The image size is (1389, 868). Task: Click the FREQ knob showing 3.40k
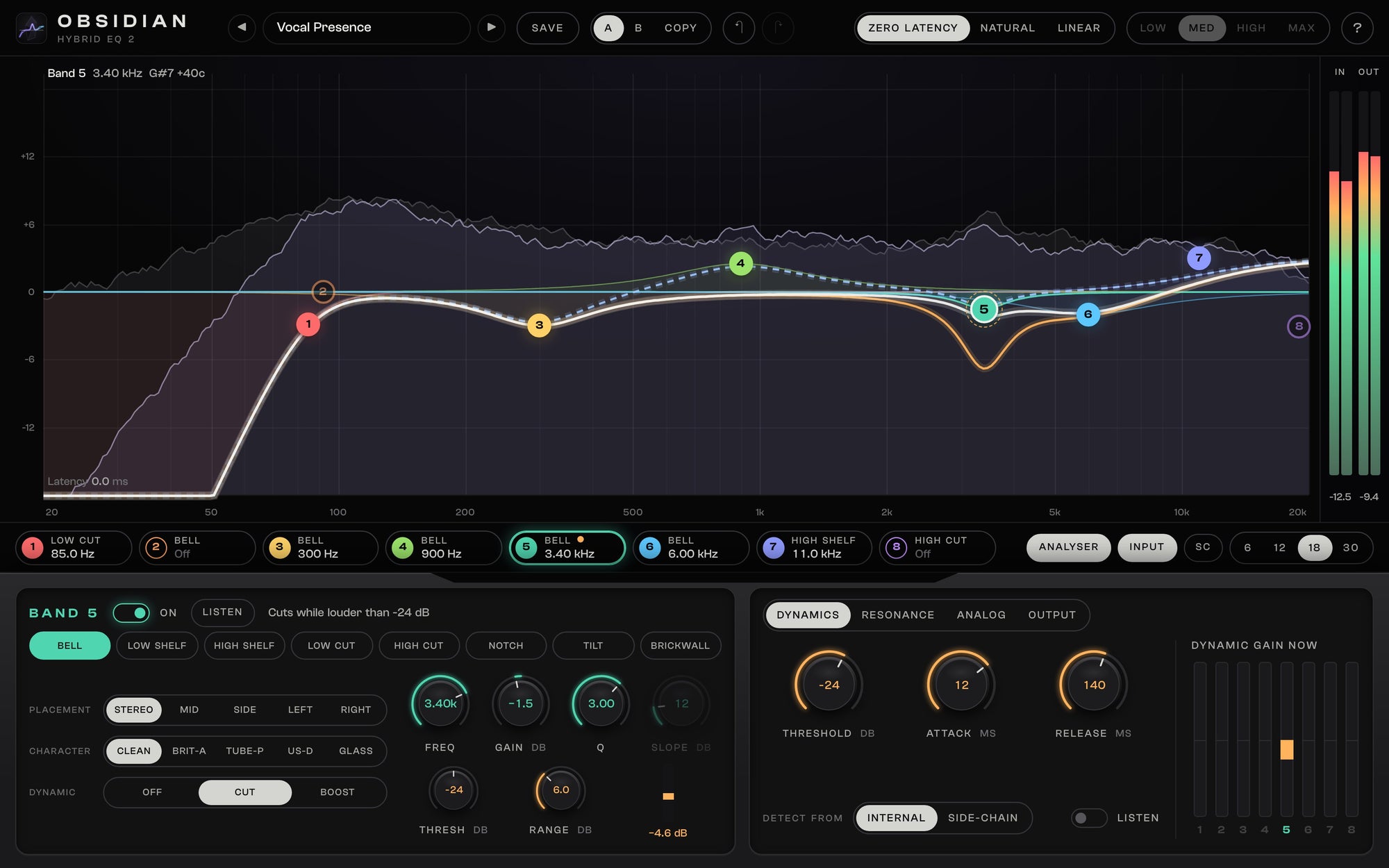[x=440, y=703]
